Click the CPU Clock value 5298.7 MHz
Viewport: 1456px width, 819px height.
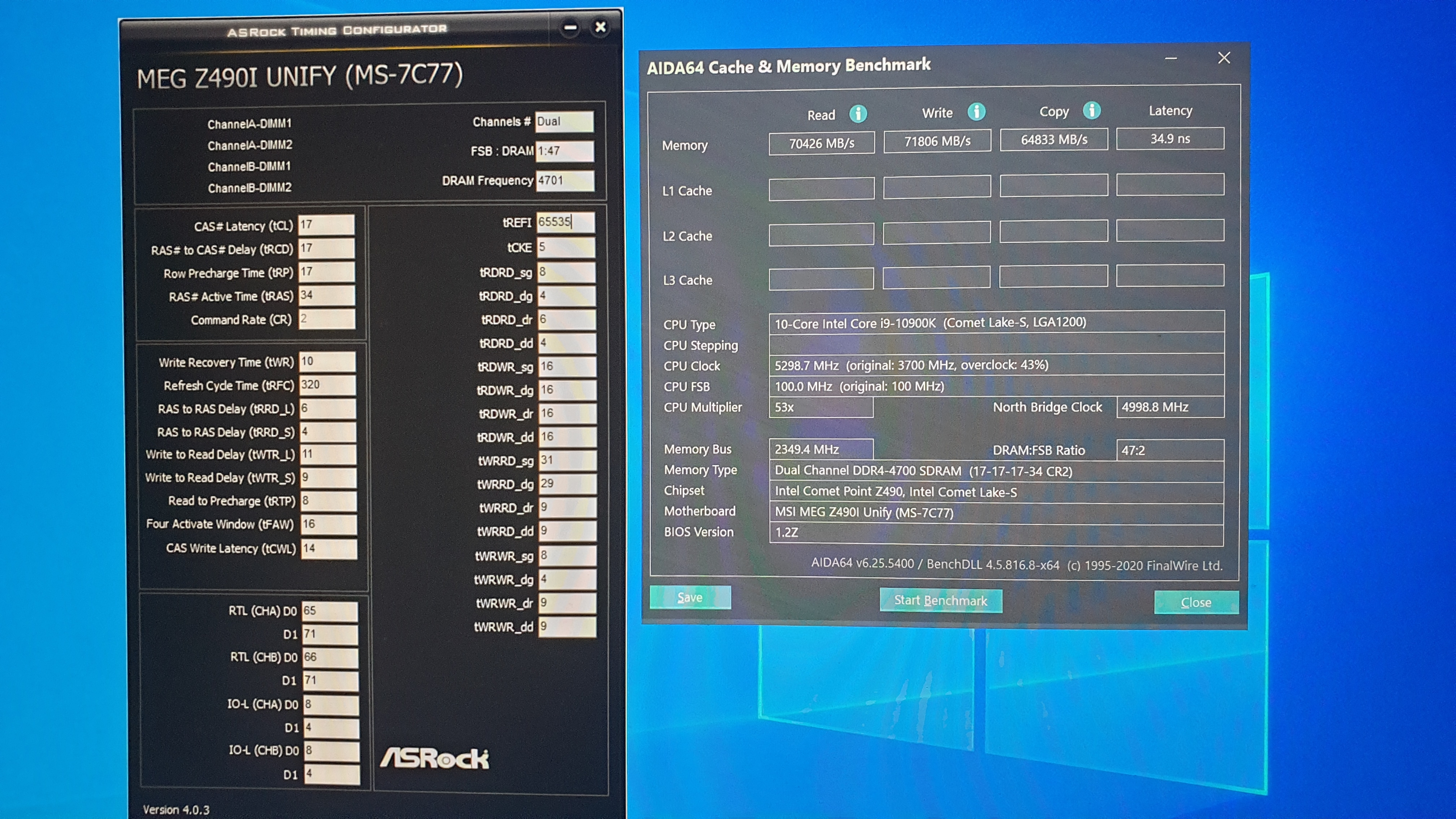click(996, 365)
